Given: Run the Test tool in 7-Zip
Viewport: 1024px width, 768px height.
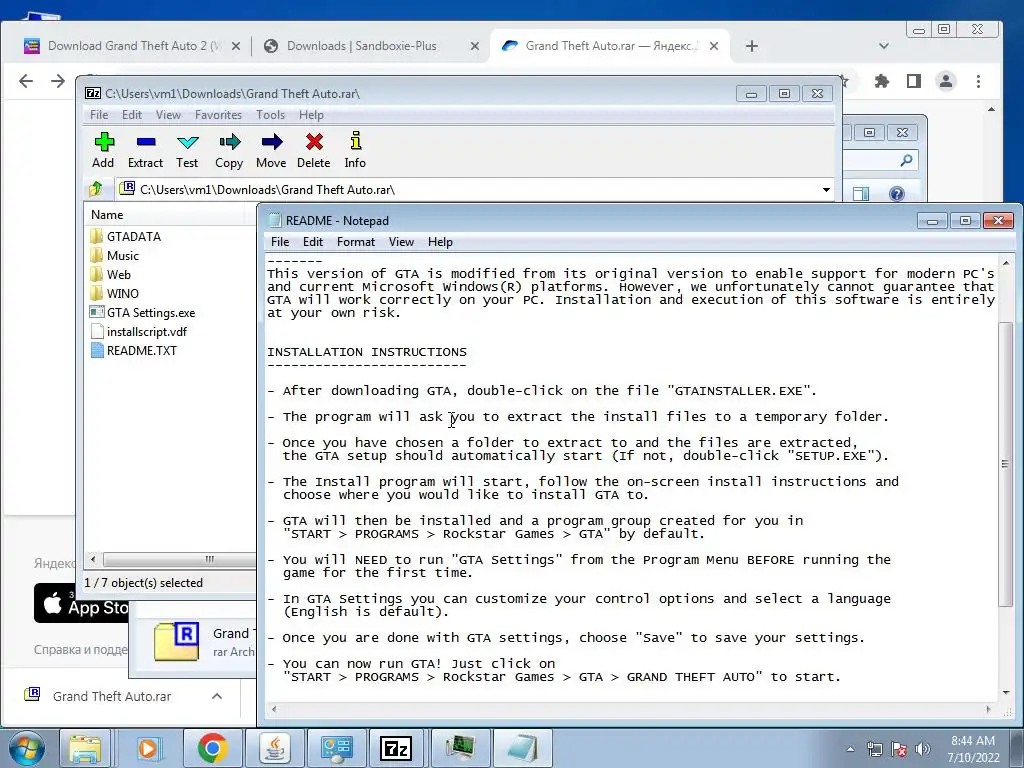Looking at the screenshot, I should point(187,150).
